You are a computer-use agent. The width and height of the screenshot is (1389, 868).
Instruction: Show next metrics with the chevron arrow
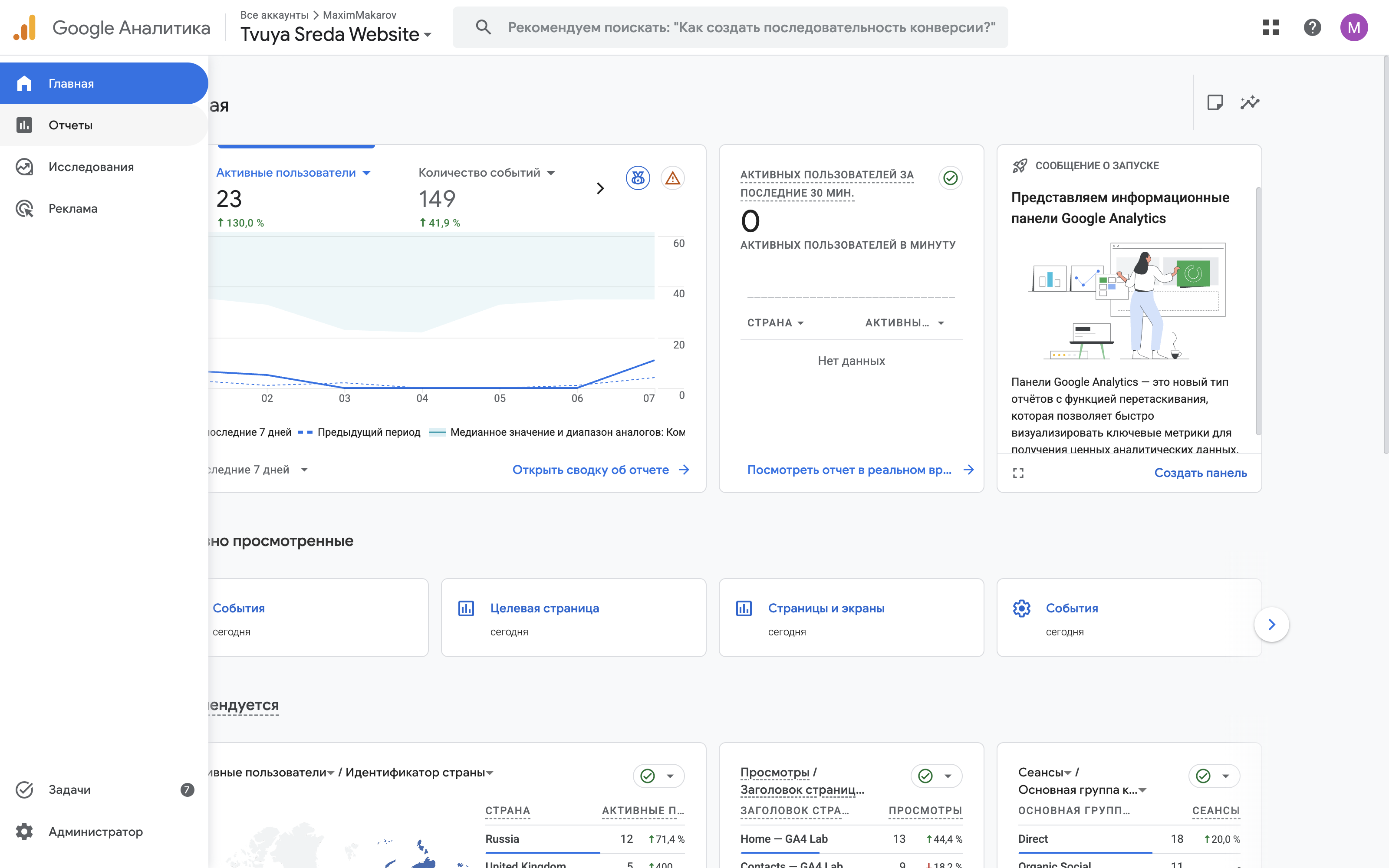pos(600,188)
